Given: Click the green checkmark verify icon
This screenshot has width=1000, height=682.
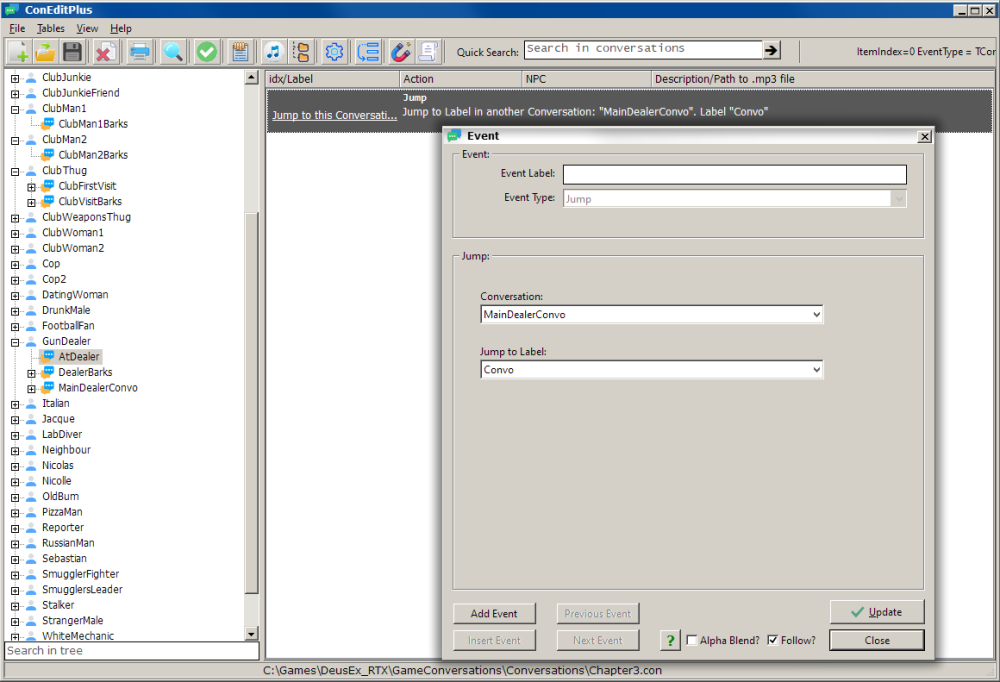Looking at the screenshot, I should tap(207, 52).
